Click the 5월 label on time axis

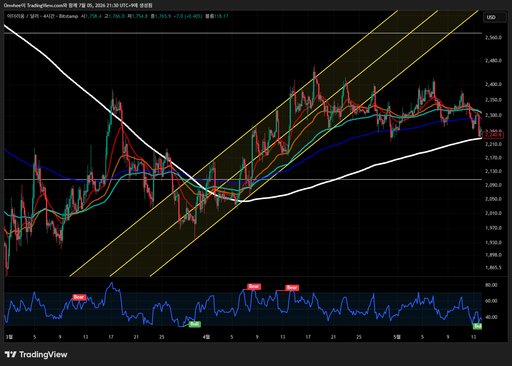tap(397, 337)
